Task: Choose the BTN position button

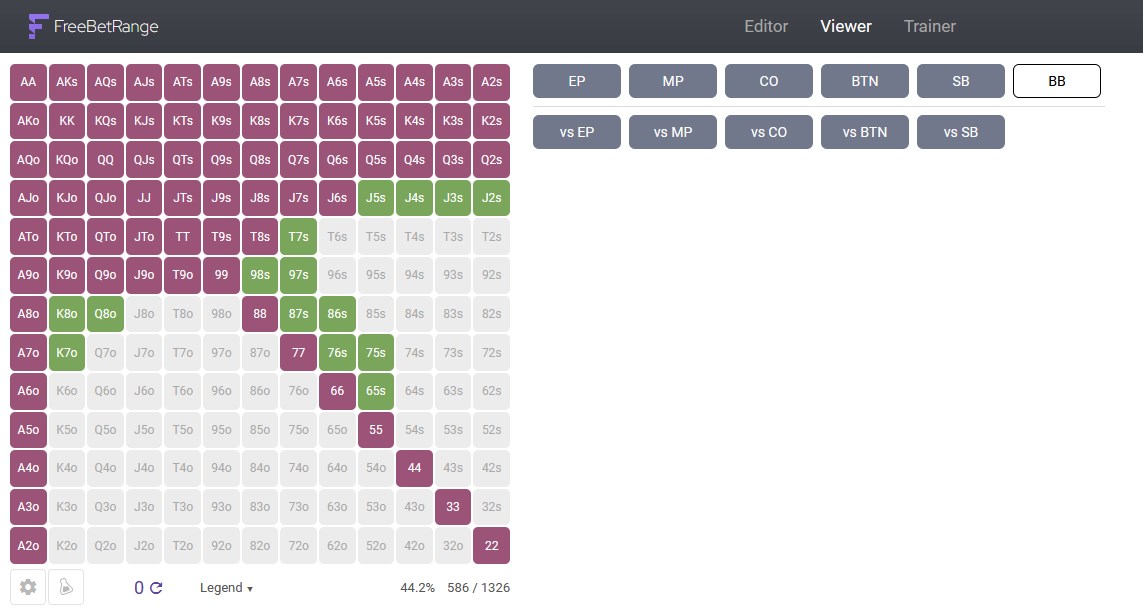Action: pyautogui.click(x=865, y=81)
